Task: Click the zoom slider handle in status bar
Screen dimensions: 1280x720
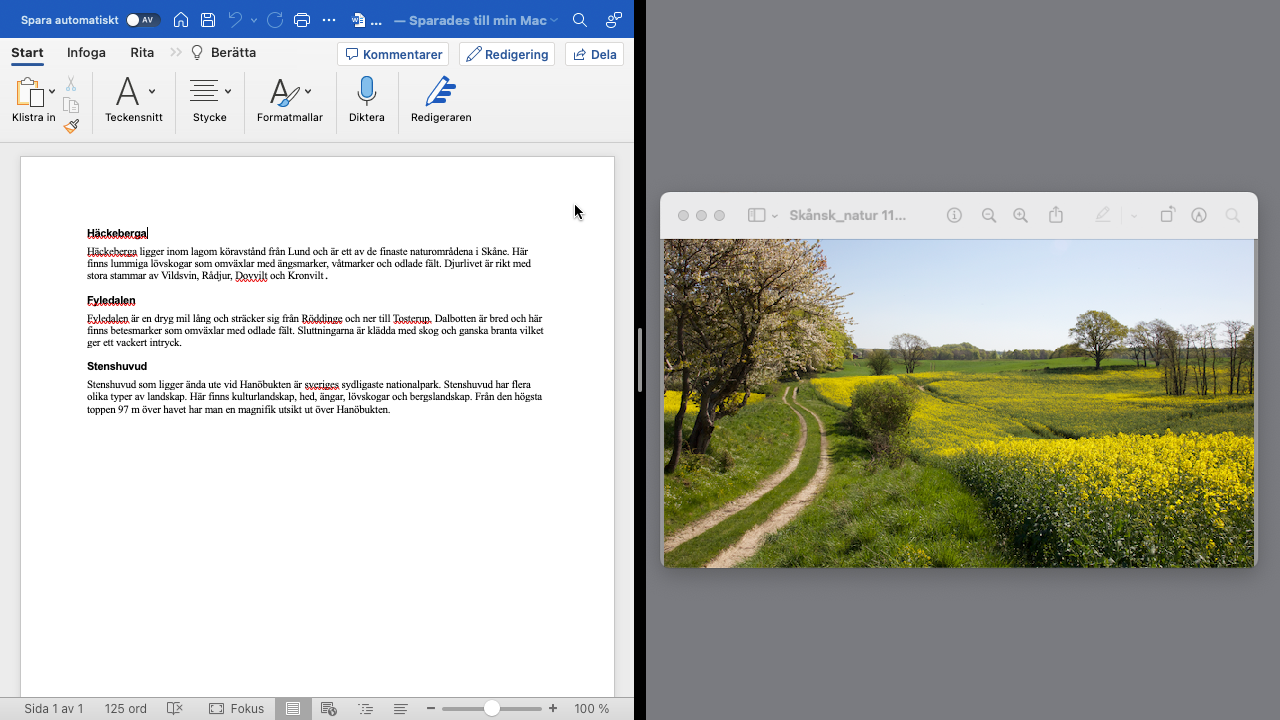Action: pos(491,708)
